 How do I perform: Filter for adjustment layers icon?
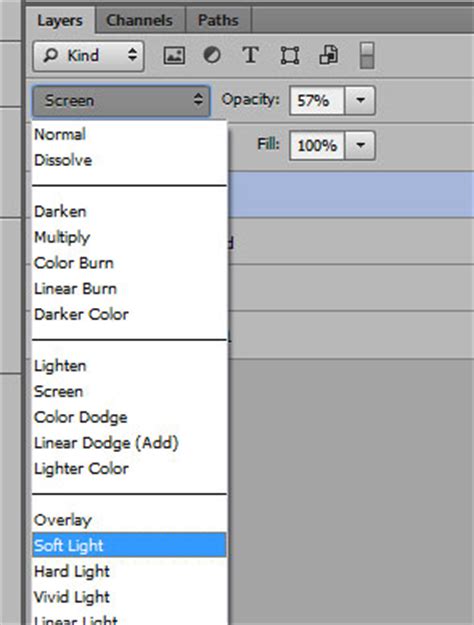coord(212,55)
